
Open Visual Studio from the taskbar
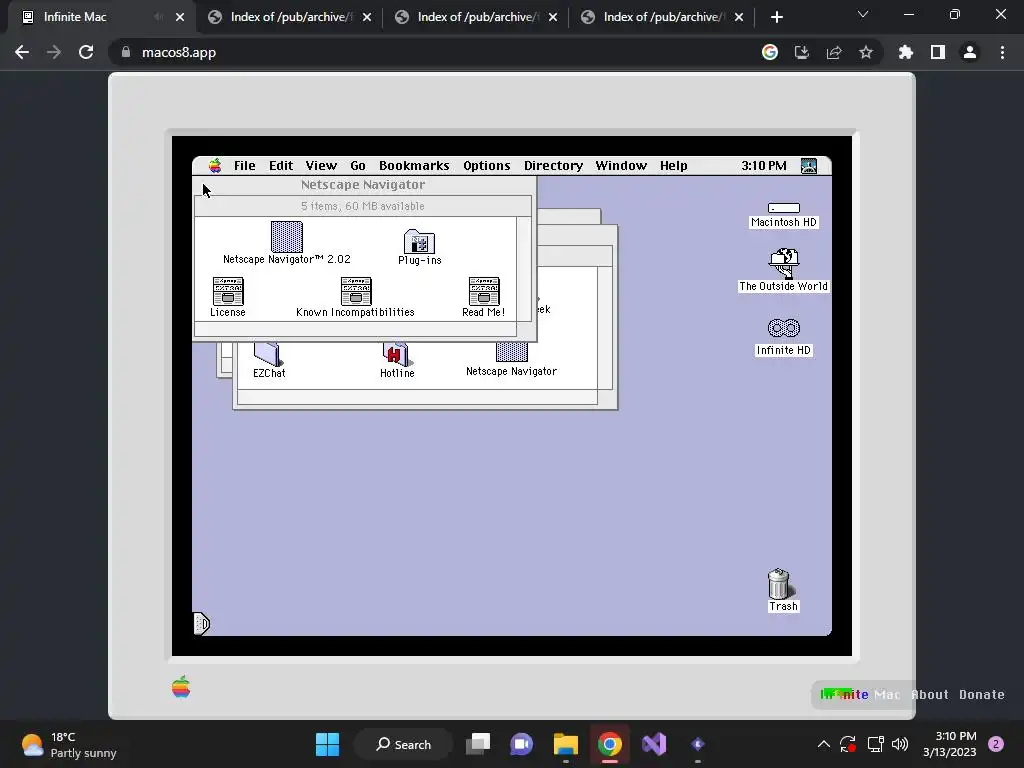pos(654,744)
